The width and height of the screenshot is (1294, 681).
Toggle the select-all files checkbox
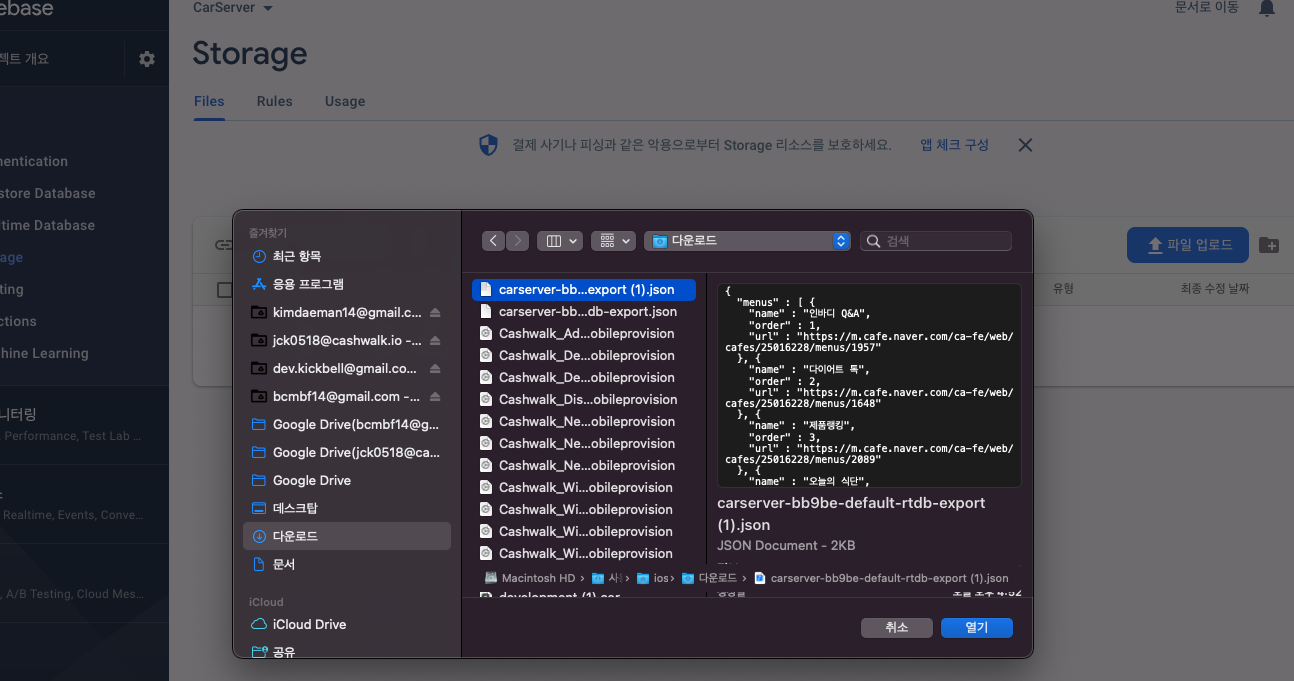(224, 290)
